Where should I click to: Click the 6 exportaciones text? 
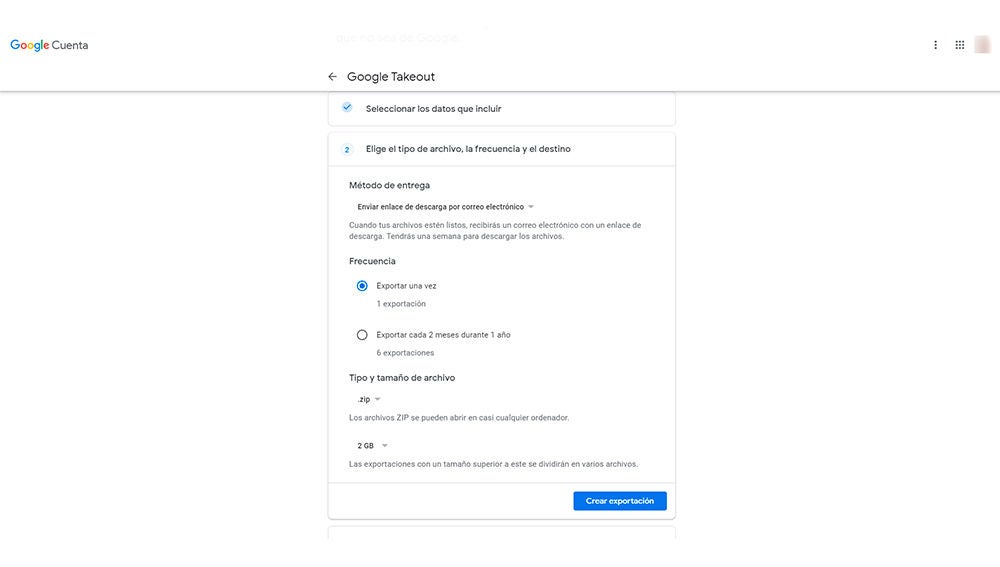[405, 353]
